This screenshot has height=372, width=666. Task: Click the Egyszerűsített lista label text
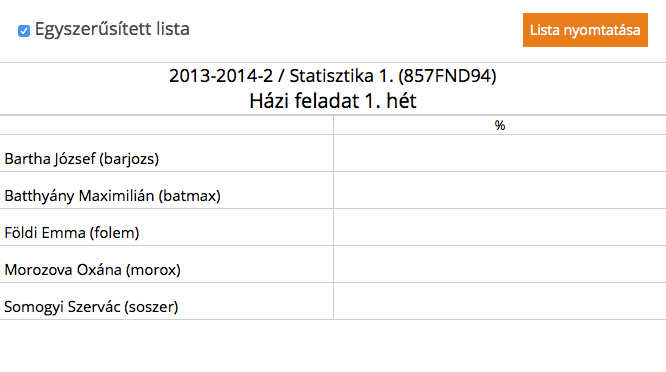112,29
